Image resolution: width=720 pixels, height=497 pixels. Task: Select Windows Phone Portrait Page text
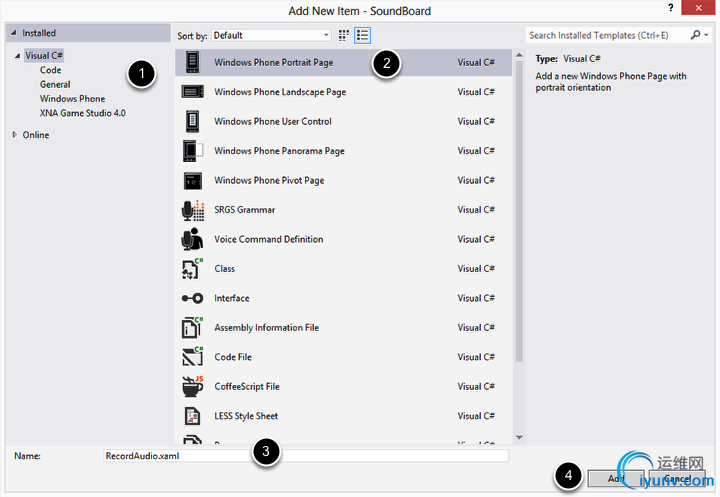274,62
